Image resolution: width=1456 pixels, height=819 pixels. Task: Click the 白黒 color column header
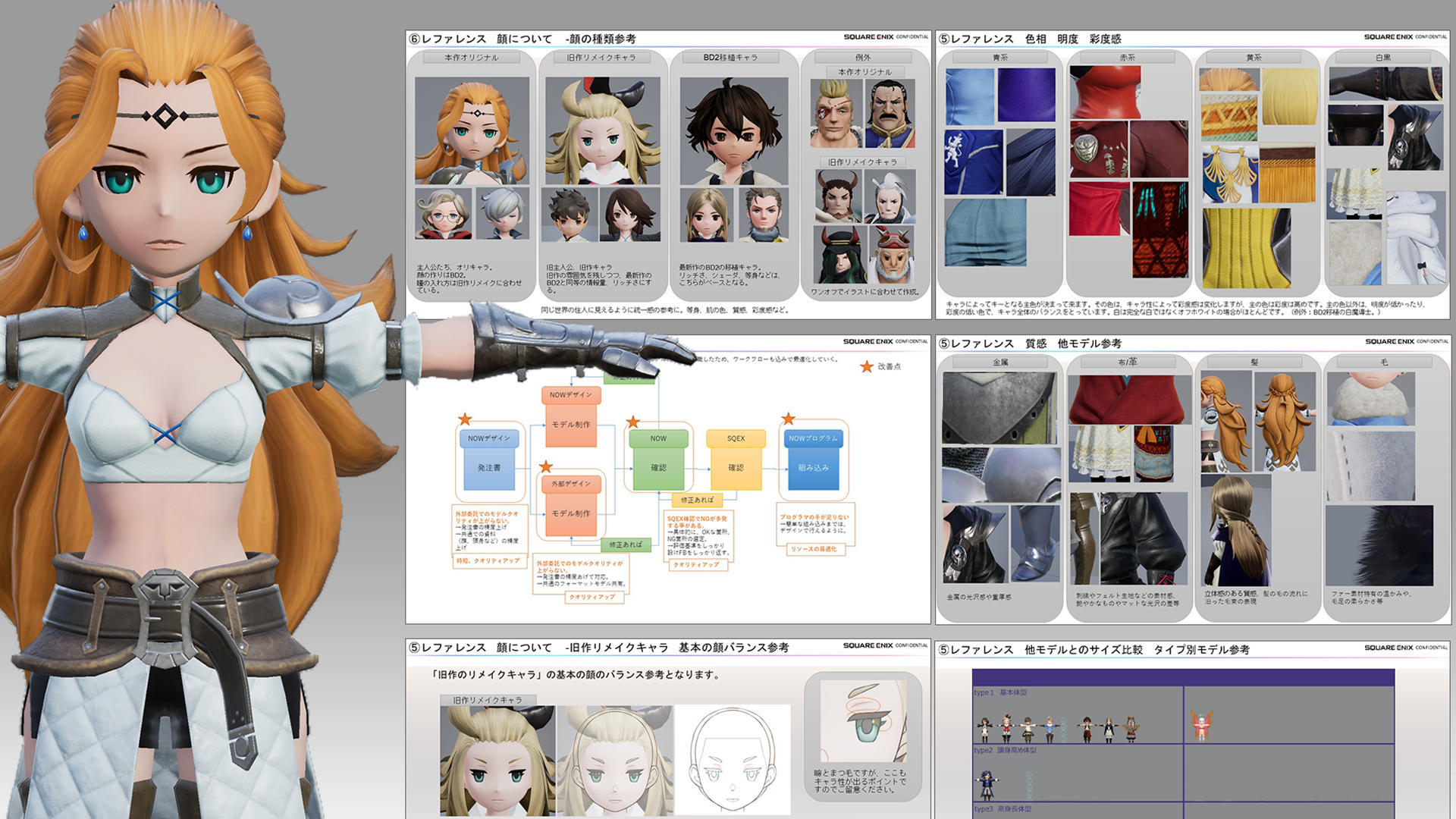pyautogui.click(x=1383, y=58)
